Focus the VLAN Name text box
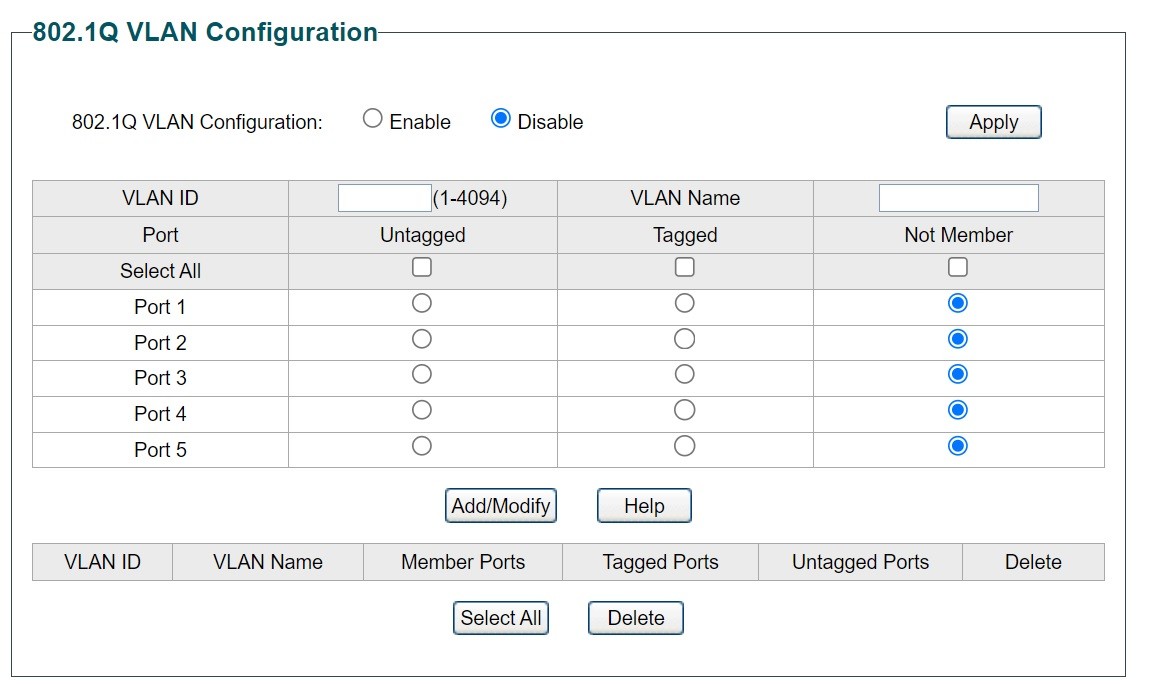The image size is (1152, 684). [x=958, y=198]
